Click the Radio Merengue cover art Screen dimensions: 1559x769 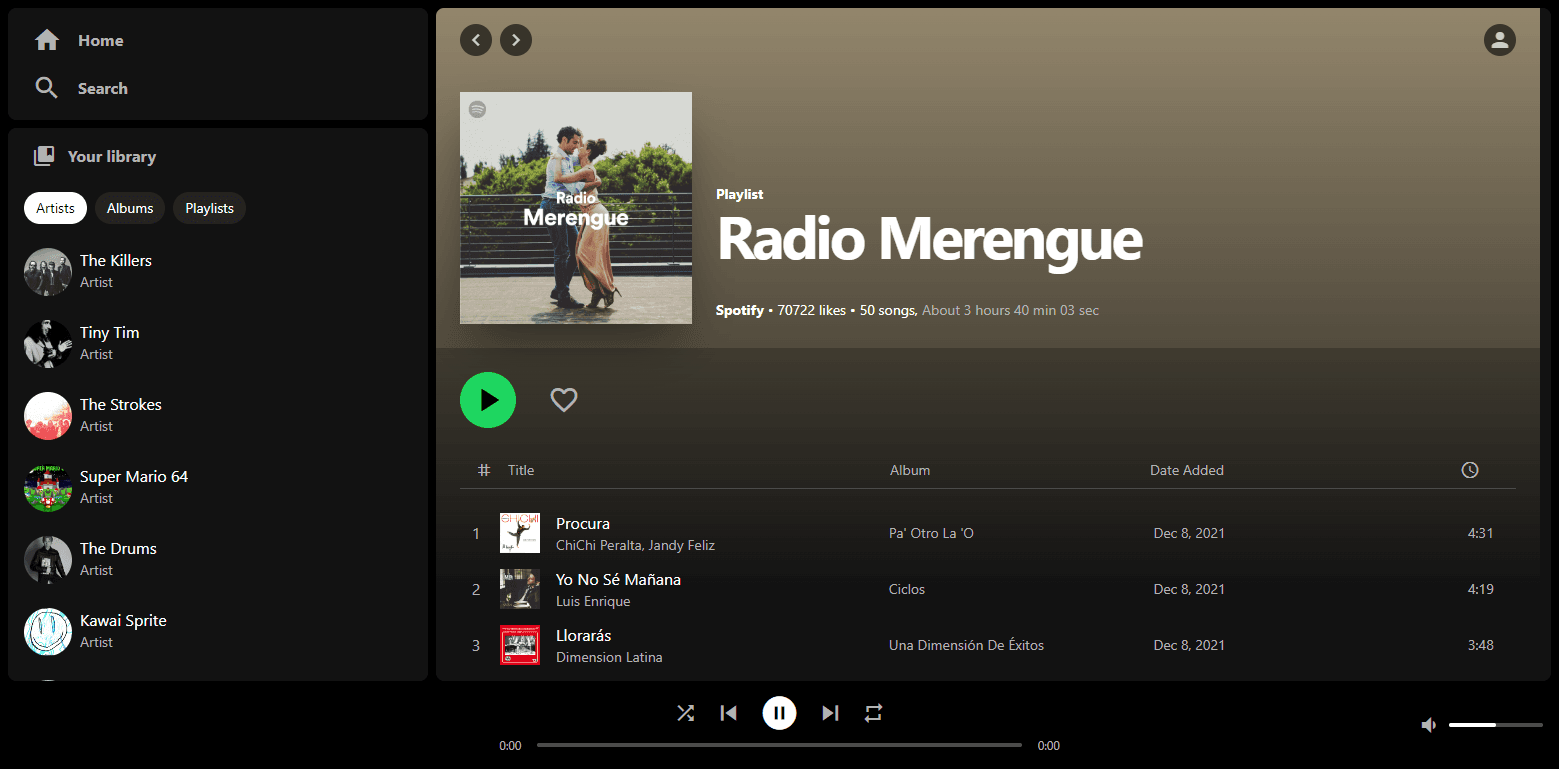[x=576, y=208]
